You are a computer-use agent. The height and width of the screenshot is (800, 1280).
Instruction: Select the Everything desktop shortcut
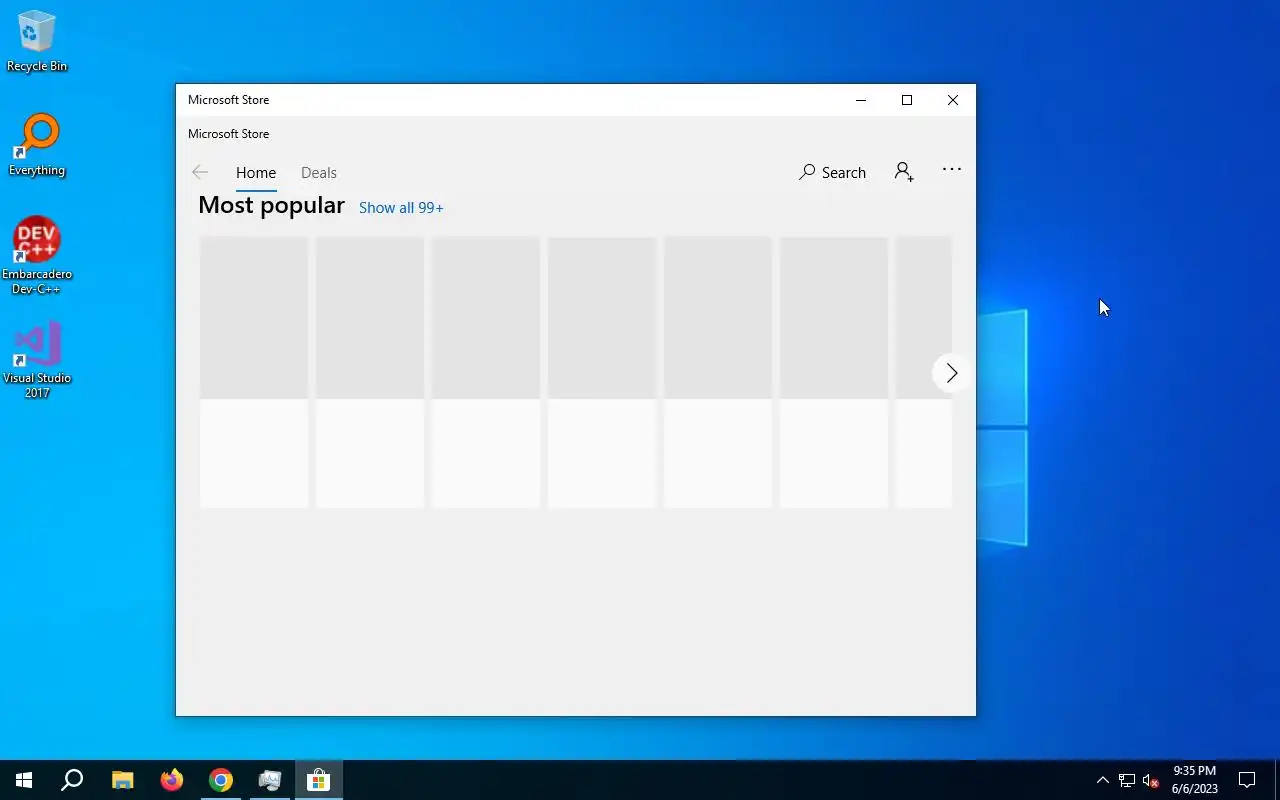tap(37, 146)
